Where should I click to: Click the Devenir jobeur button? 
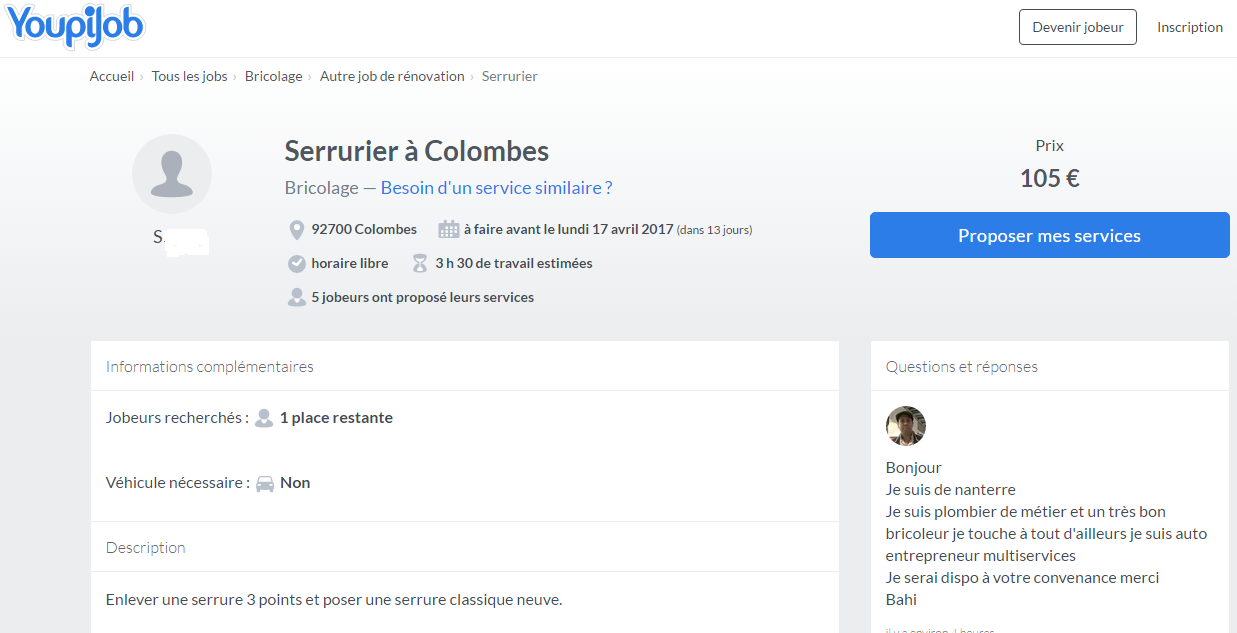pos(1077,28)
